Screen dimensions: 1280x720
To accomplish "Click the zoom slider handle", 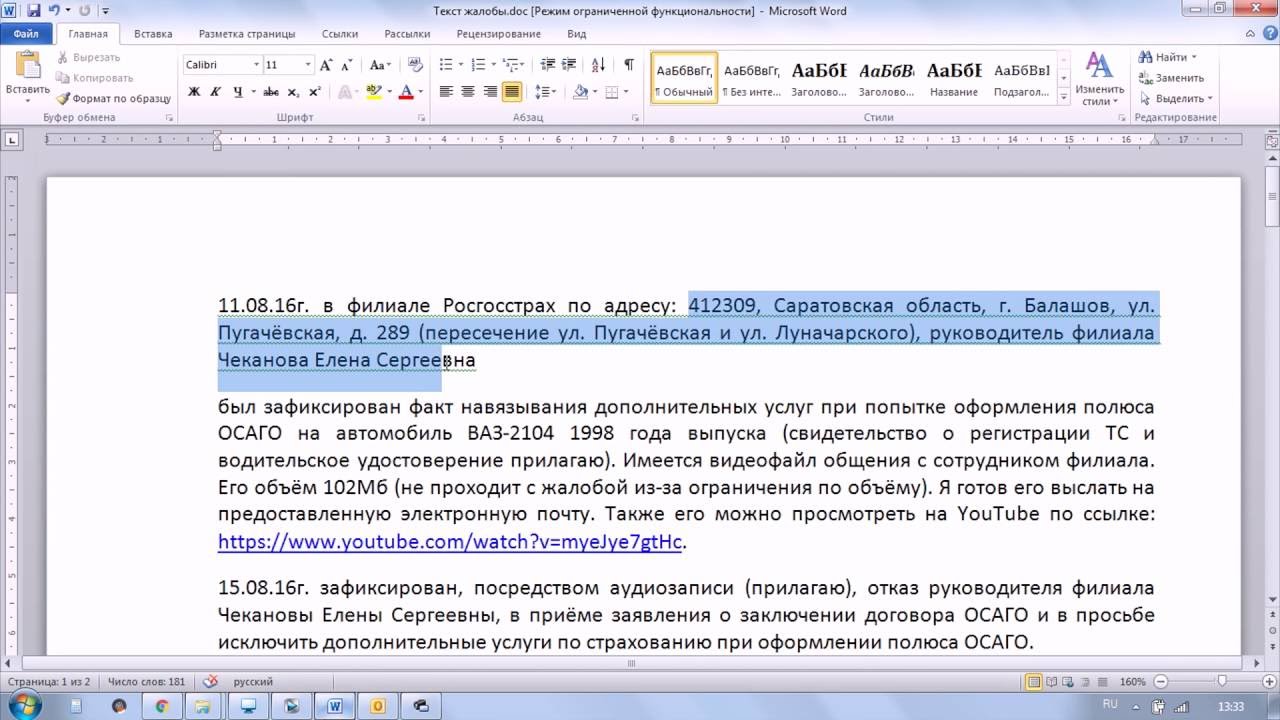I will point(1222,682).
